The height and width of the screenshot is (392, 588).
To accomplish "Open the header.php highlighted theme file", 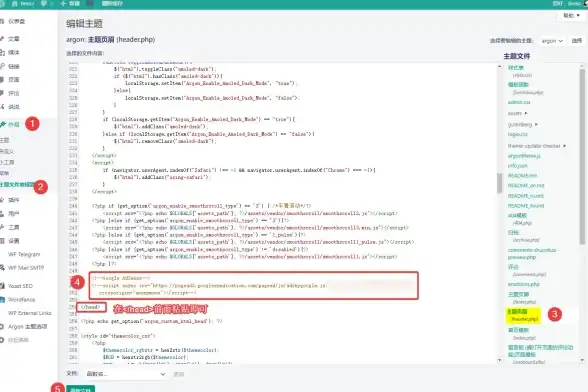I will click(523, 315).
